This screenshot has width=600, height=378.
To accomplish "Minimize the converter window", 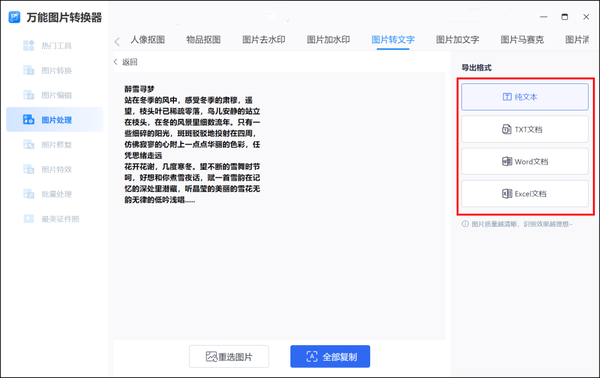I will 543,17.
